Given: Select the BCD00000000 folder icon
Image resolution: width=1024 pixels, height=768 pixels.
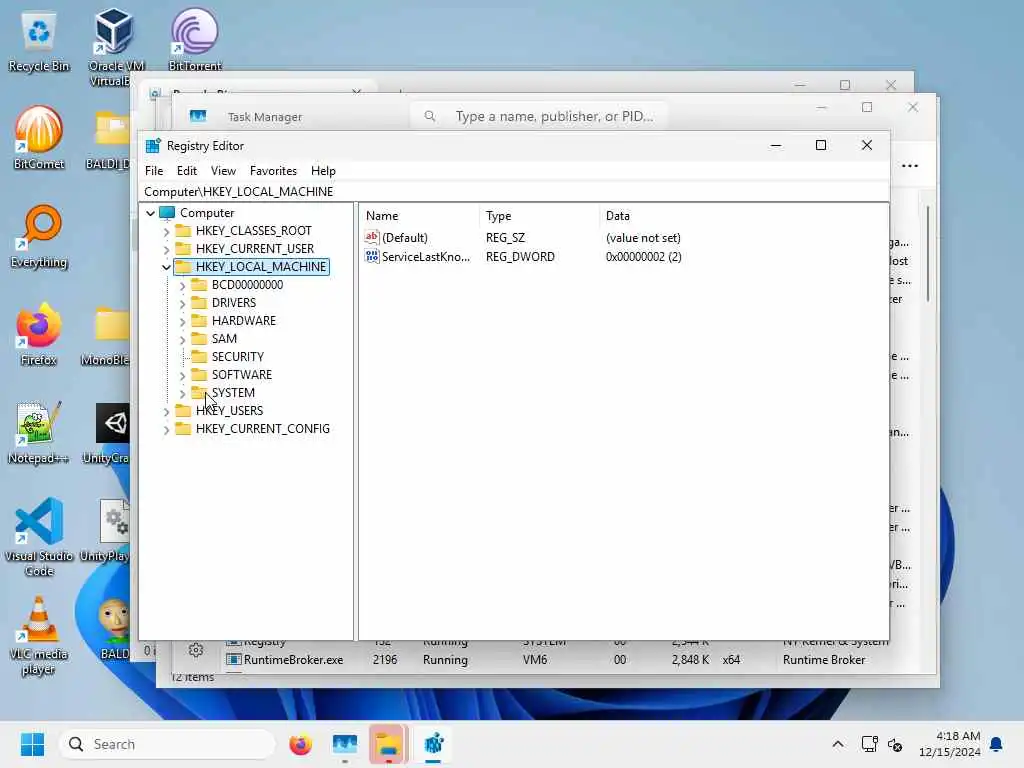Looking at the screenshot, I should [199, 285].
